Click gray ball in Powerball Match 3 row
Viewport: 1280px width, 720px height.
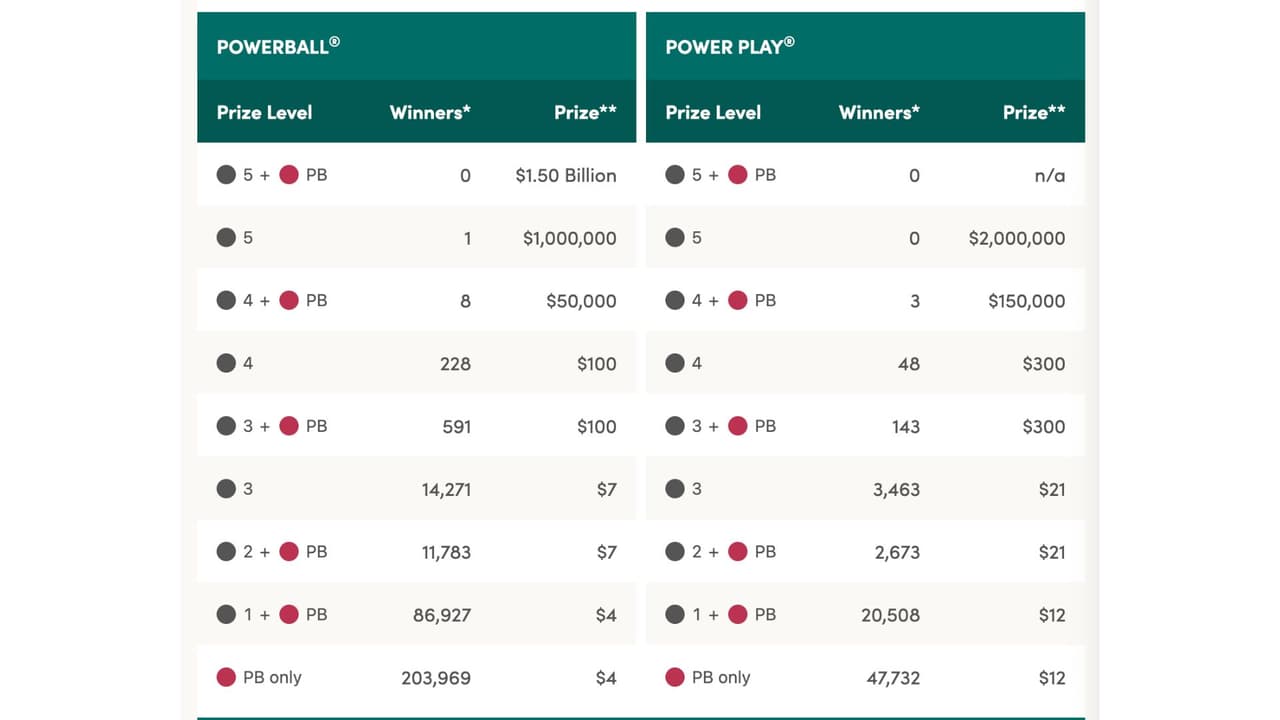(227, 489)
